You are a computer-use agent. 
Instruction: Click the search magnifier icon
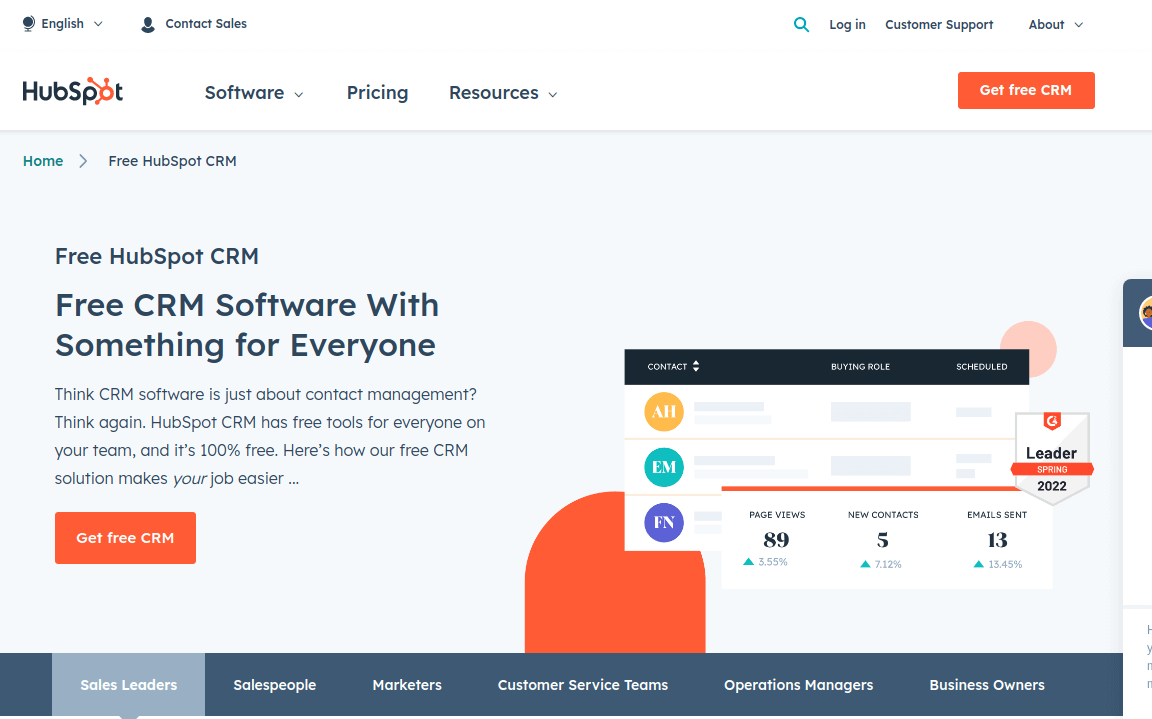(x=801, y=25)
